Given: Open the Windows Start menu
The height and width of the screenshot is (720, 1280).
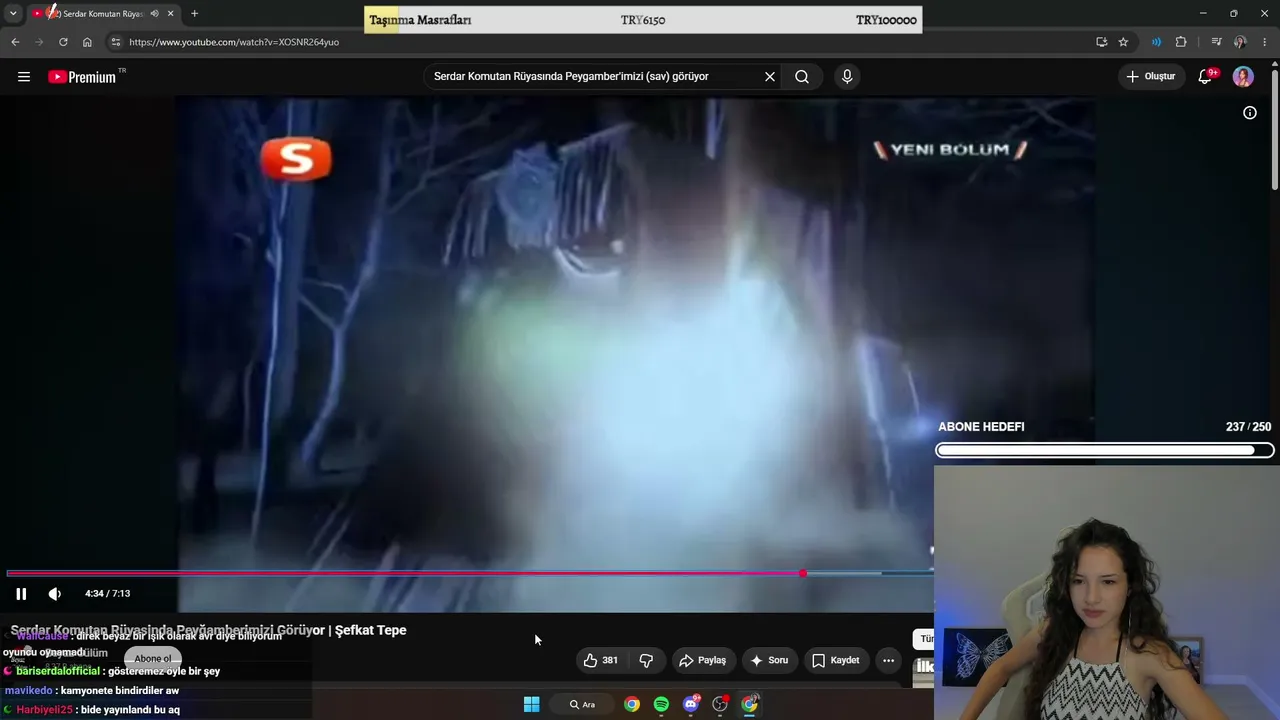Looking at the screenshot, I should pos(532,704).
